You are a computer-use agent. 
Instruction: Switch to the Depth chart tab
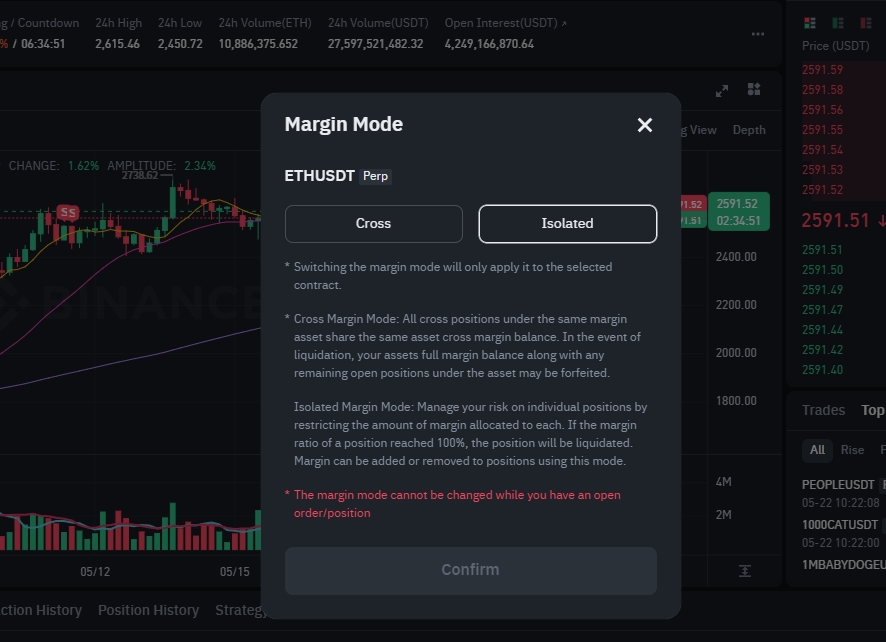pyautogui.click(x=749, y=130)
